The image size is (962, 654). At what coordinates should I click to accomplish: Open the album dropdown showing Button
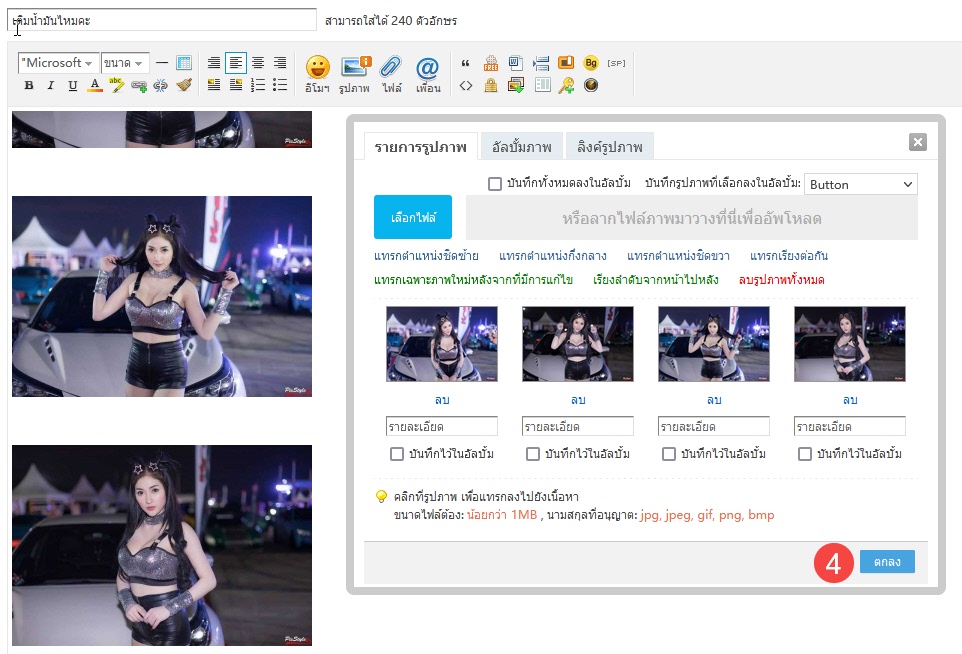tap(860, 184)
